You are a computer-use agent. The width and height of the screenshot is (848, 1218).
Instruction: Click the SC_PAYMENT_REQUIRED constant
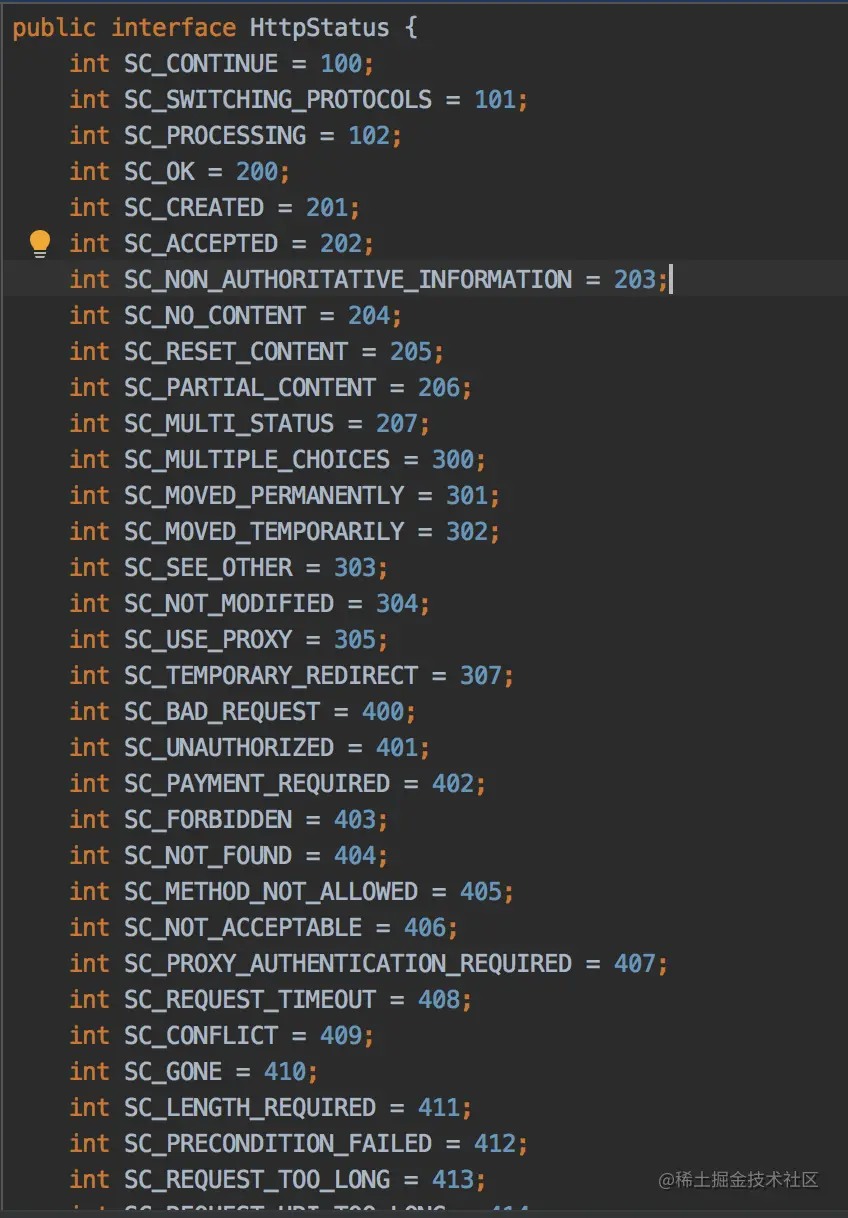pyautogui.click(x=257, y=783)
